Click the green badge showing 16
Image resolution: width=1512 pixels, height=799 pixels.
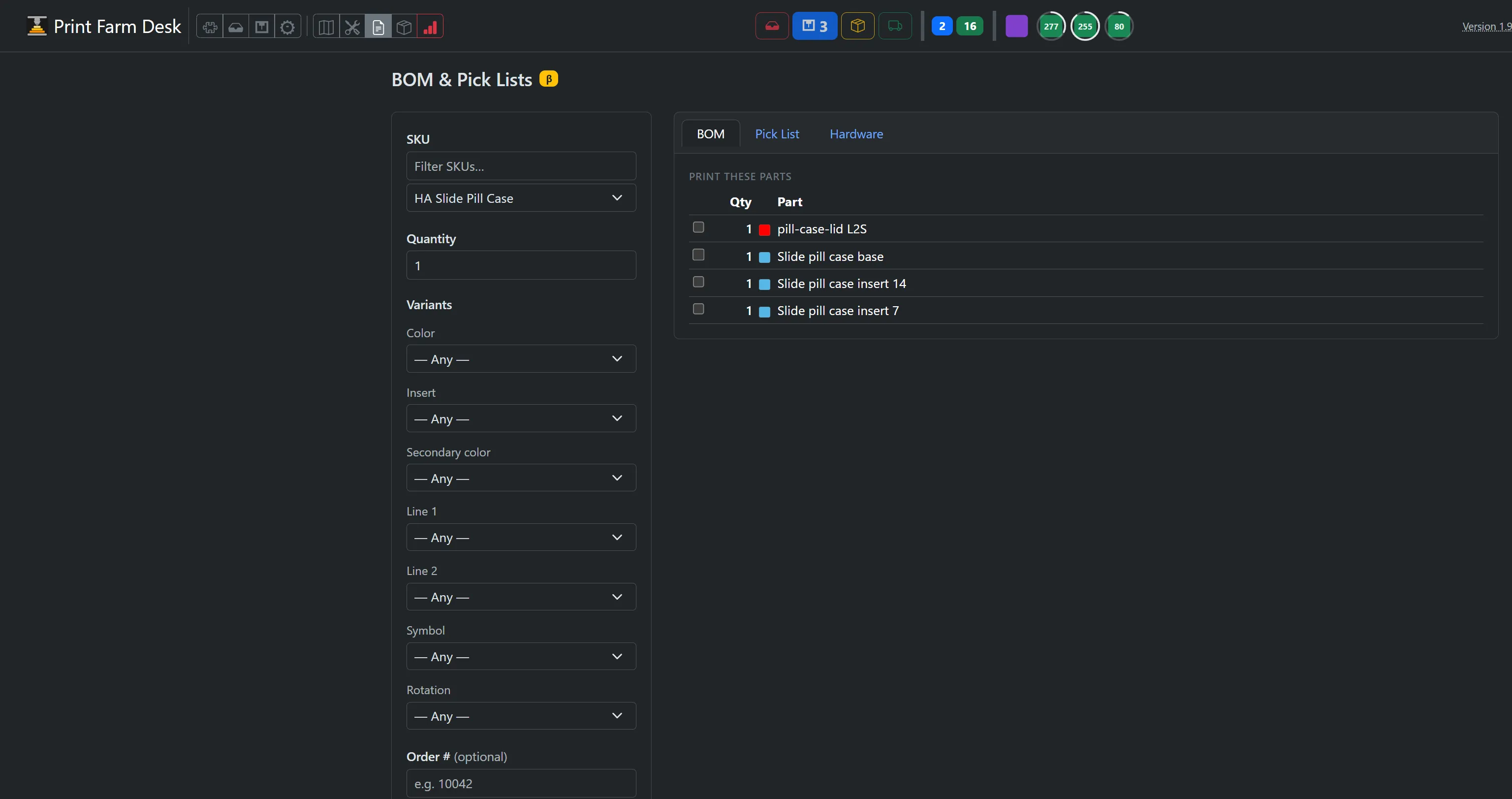[x=970, y=26]
